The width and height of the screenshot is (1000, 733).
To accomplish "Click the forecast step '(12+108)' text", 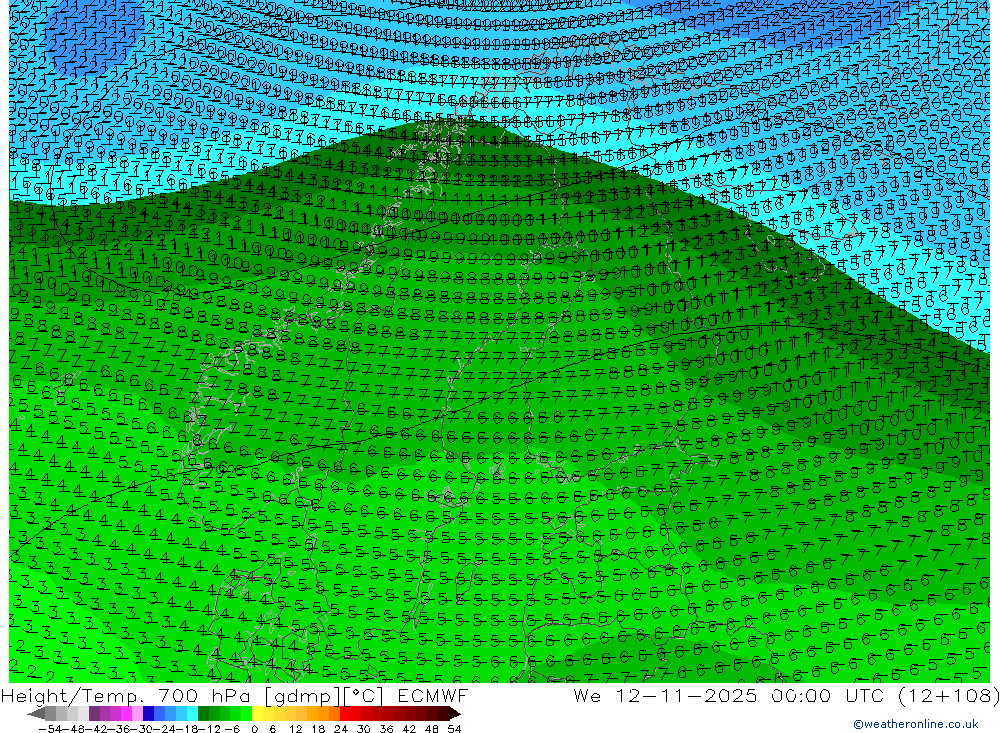I will tap(948, 695).
